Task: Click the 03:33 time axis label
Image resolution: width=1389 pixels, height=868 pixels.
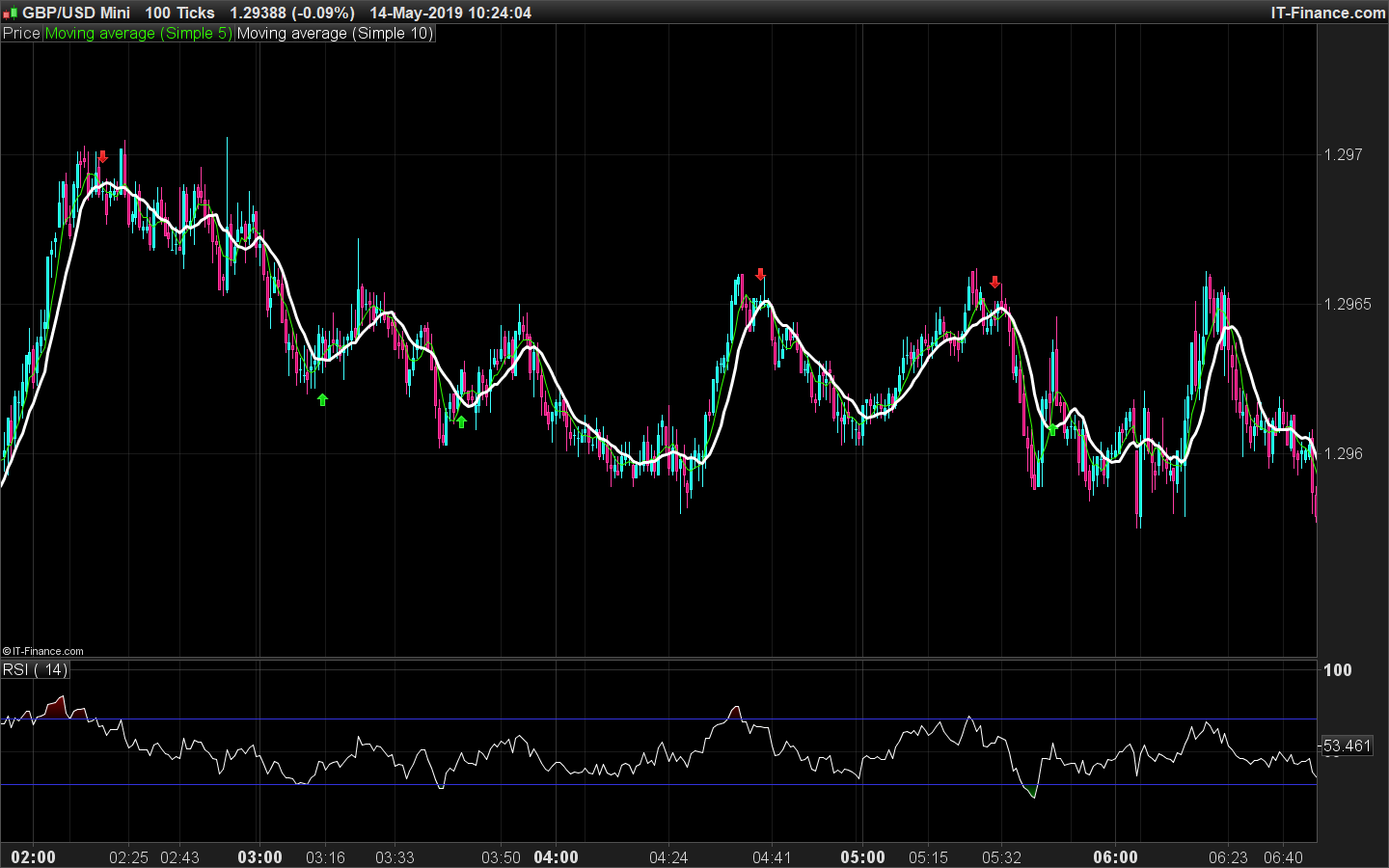Action: (x=395, y=857)
